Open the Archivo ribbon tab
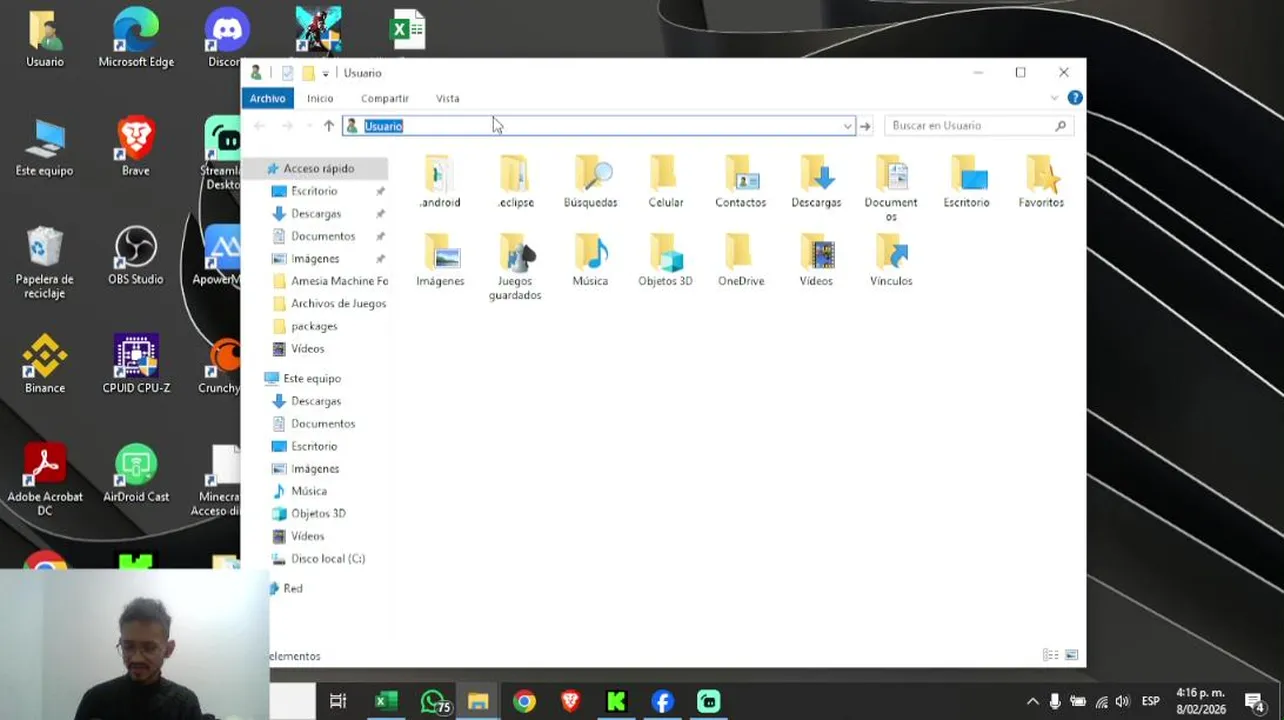The image size is (1284, 720). coord(267,98)
